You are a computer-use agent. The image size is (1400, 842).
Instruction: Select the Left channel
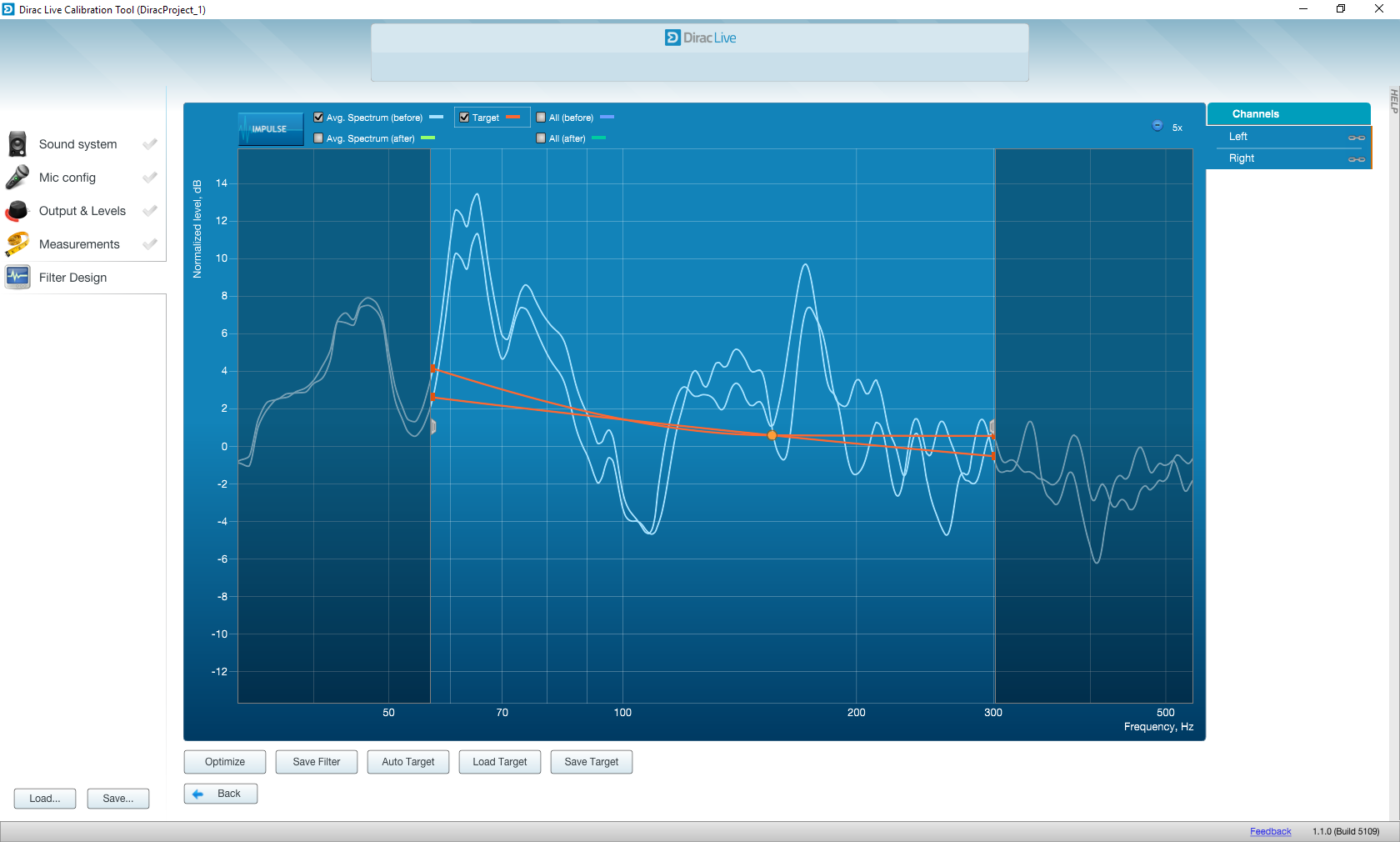coord(1288,137)
